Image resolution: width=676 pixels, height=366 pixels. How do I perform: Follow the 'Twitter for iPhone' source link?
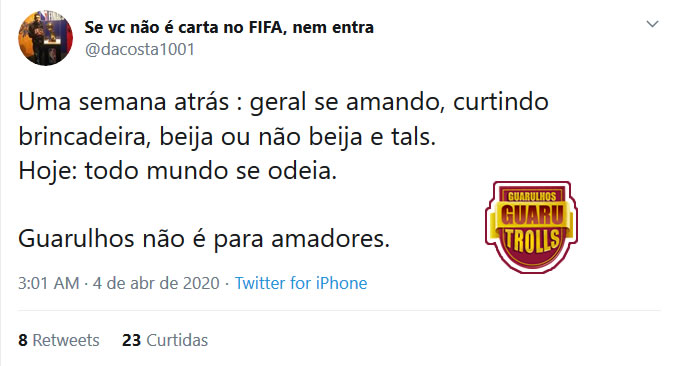point(301,283)
